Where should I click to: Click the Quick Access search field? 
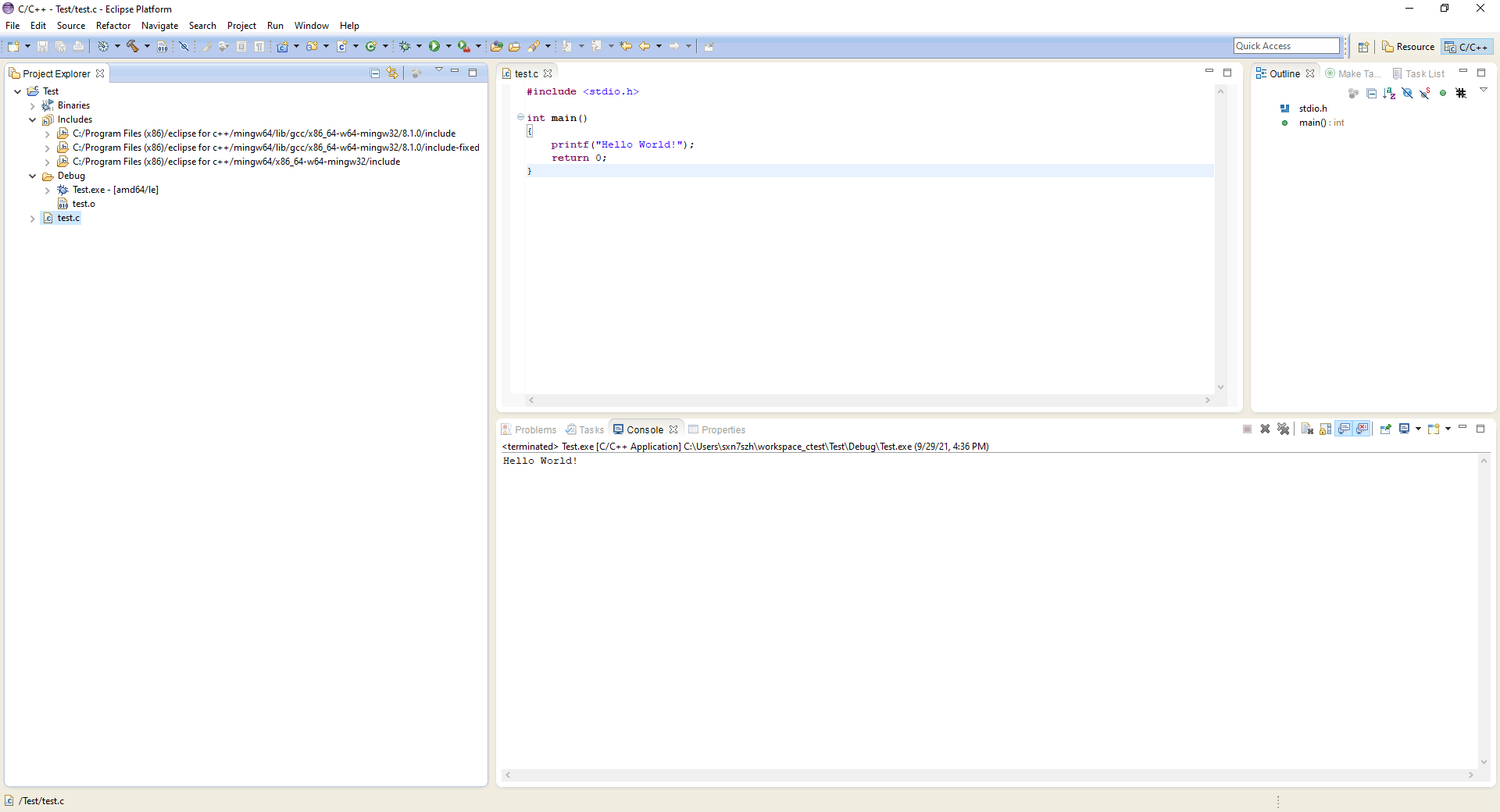(x=1287, y=46)
